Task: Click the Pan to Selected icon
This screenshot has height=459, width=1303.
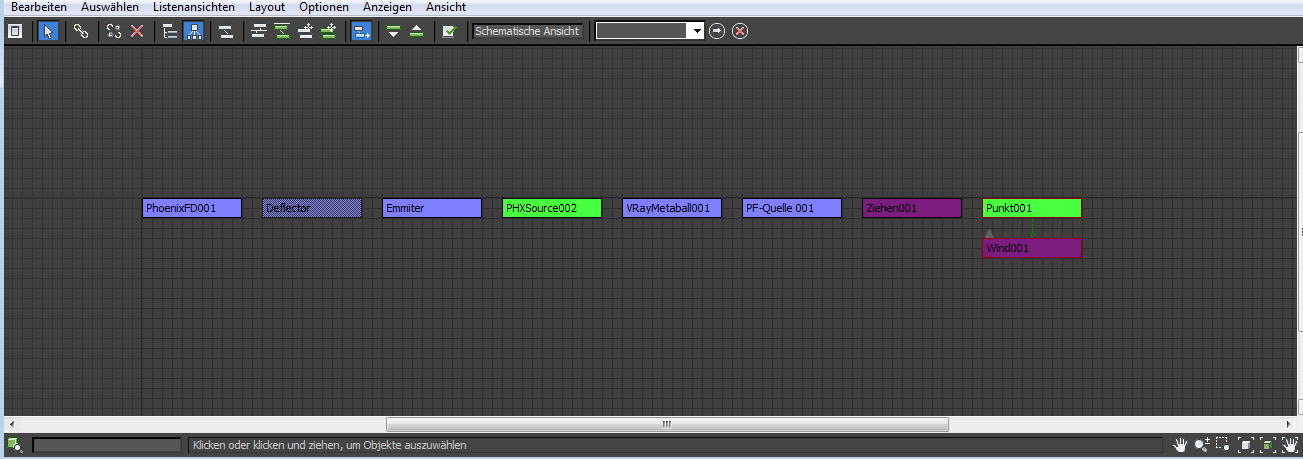Action: pos(1289,445)
